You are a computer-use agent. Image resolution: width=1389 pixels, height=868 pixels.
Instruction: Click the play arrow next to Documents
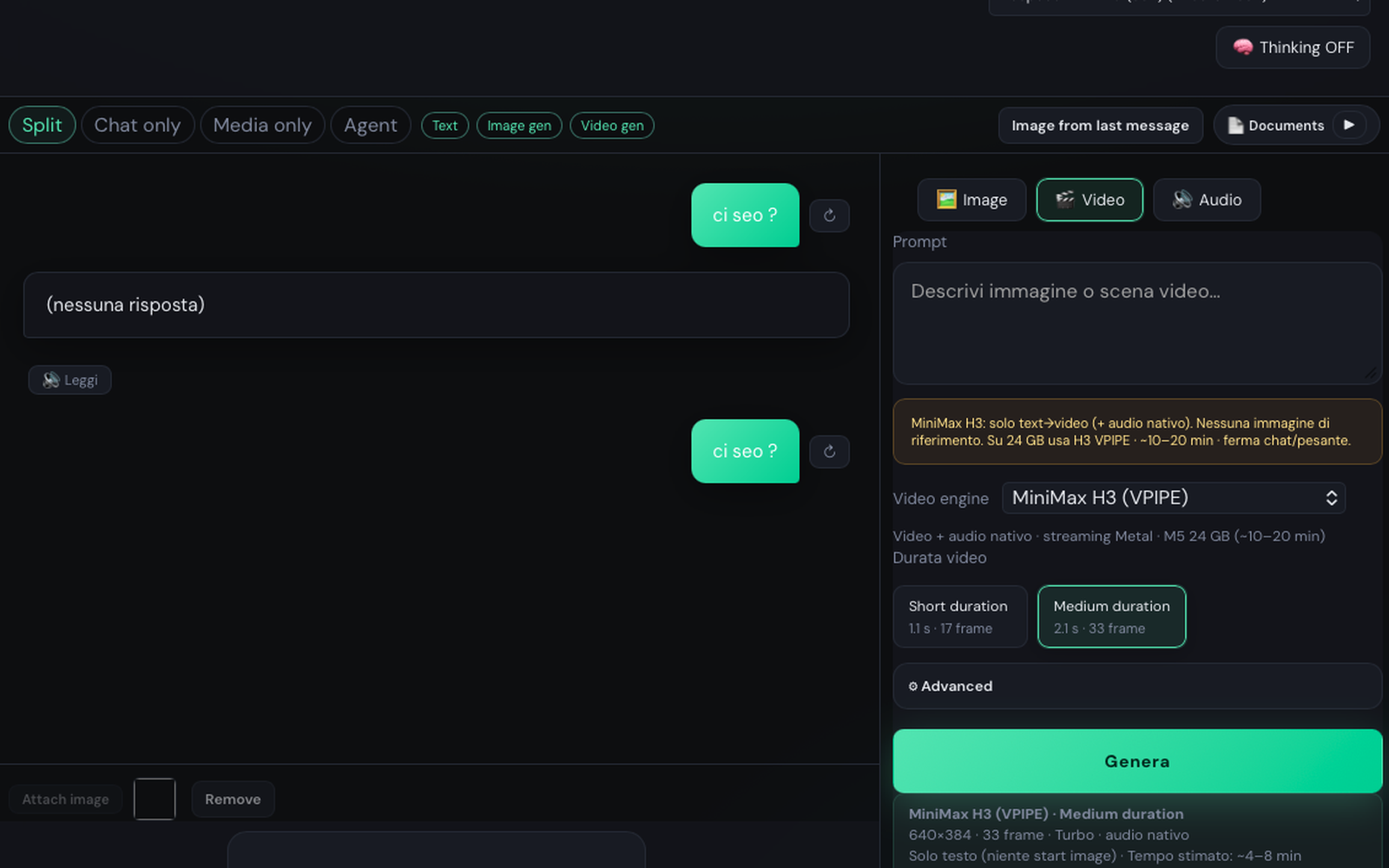click(x=1349, y=125)
